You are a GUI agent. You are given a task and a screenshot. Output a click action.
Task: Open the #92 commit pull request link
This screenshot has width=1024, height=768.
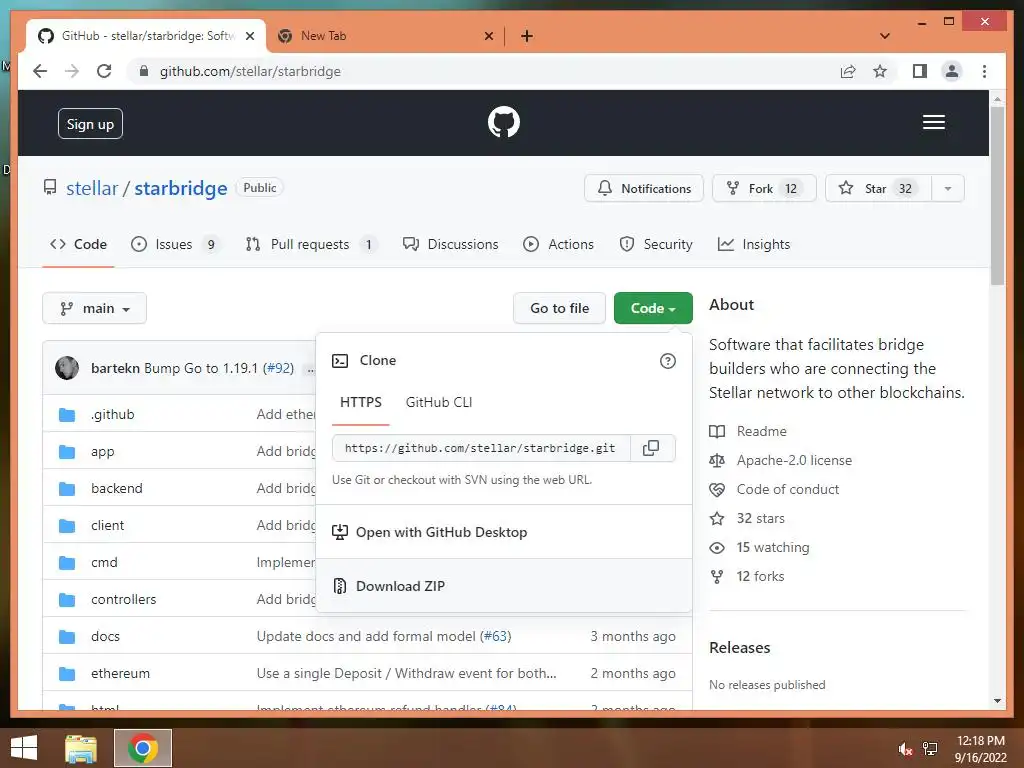pyautogui.click(x=278, y=368)
